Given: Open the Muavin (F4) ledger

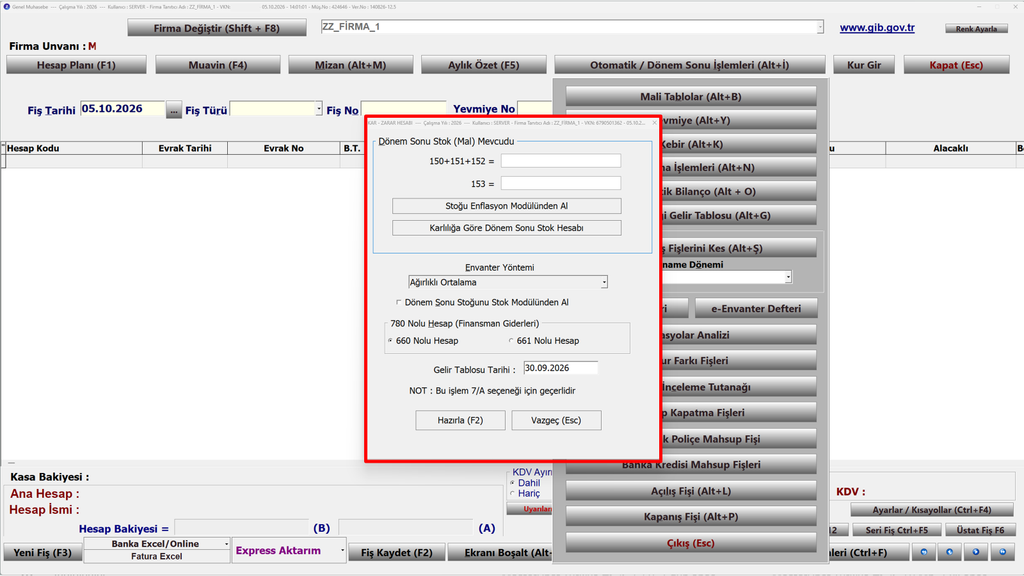Looking at the screenshot, I should coord(218,65).
